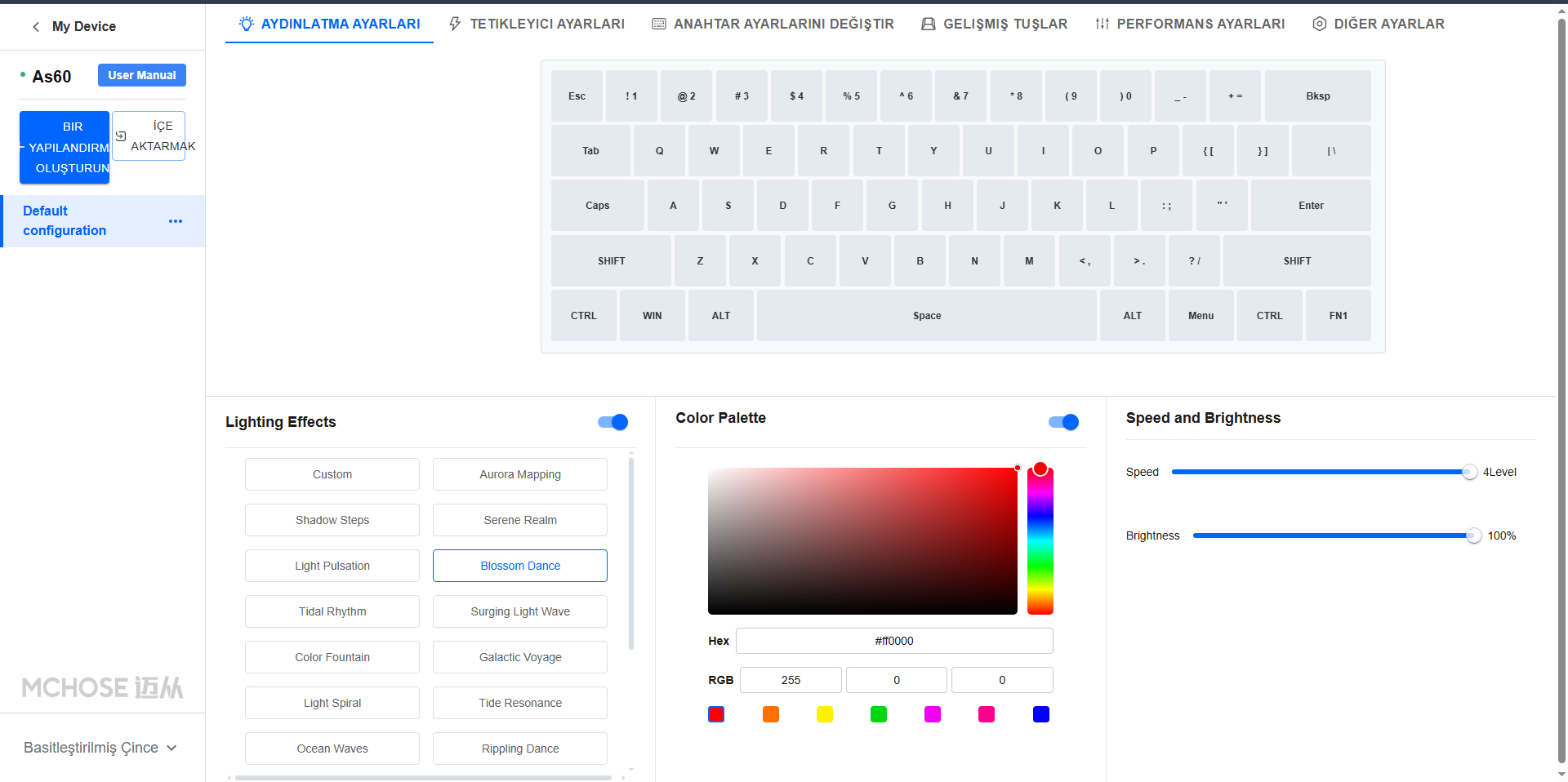Choose the Aurora Mapping effect
The image size is (1568, 782).
520,474
